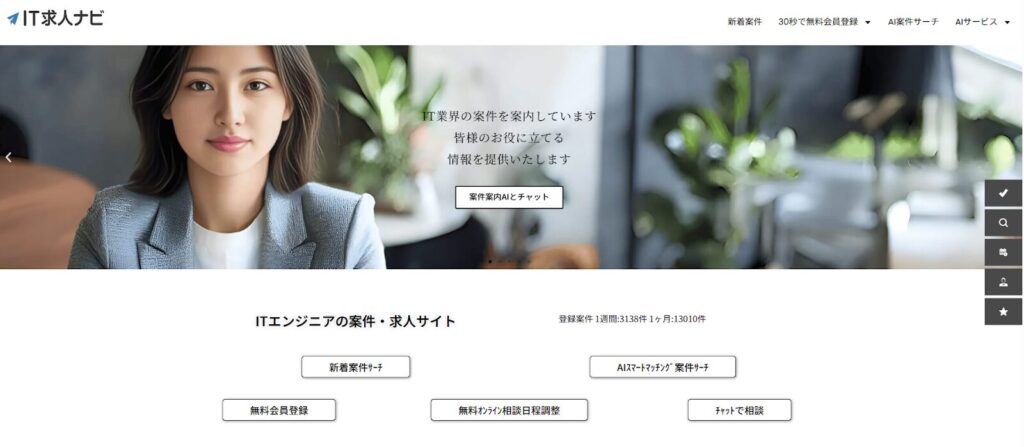Click the 無料オンライン相談日程調整 button
The width and height of the screenshot is (1024, 447).
coord(509,410)
